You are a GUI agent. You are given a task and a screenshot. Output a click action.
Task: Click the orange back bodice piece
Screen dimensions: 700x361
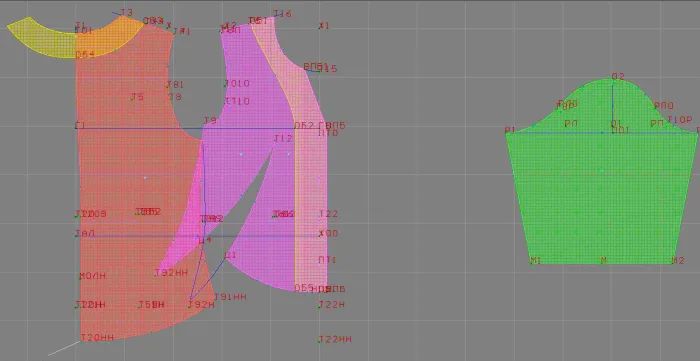pos(134,178)
